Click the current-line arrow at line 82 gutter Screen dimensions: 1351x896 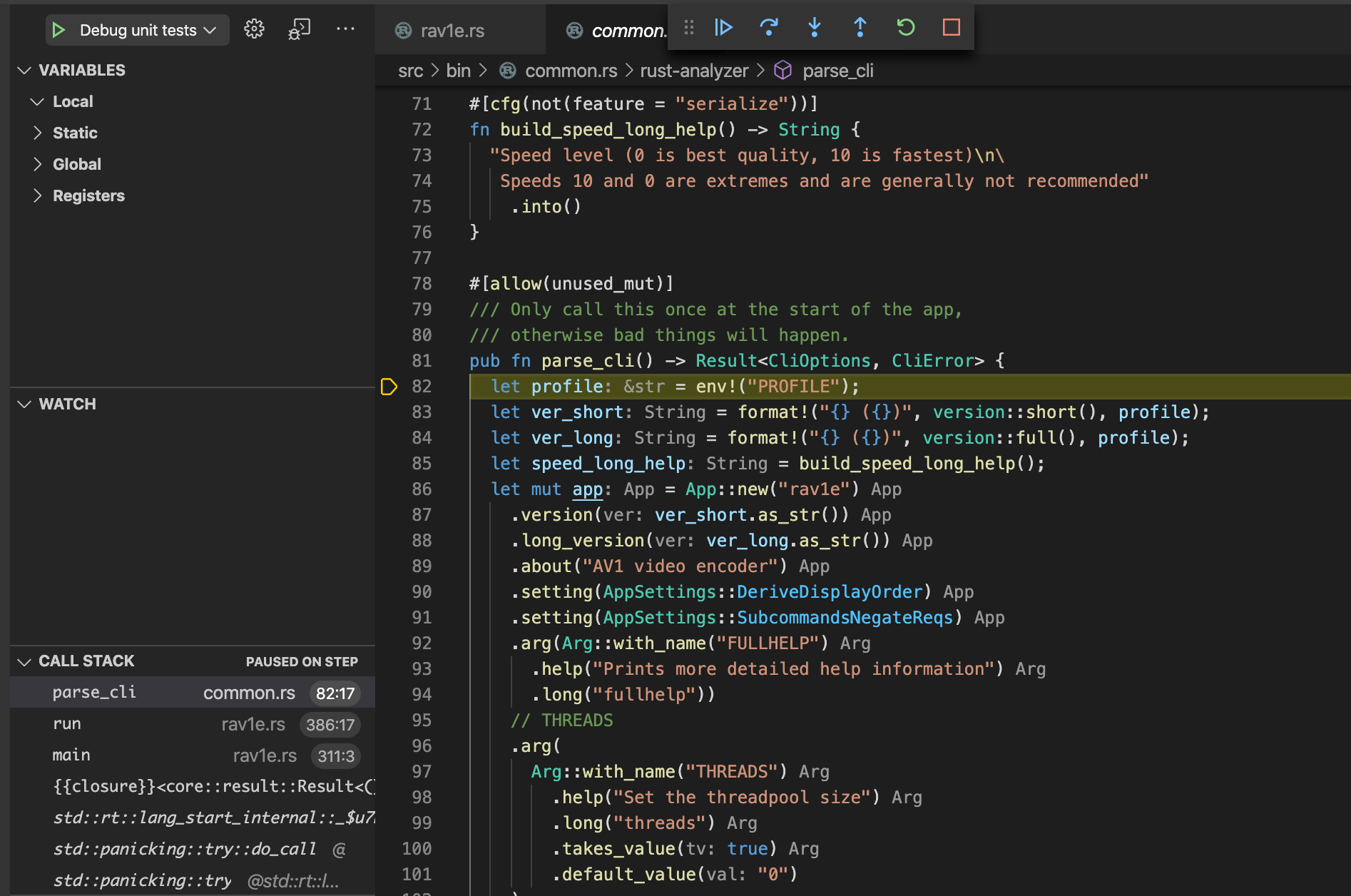pyautogui.click(x=389, y=387)
